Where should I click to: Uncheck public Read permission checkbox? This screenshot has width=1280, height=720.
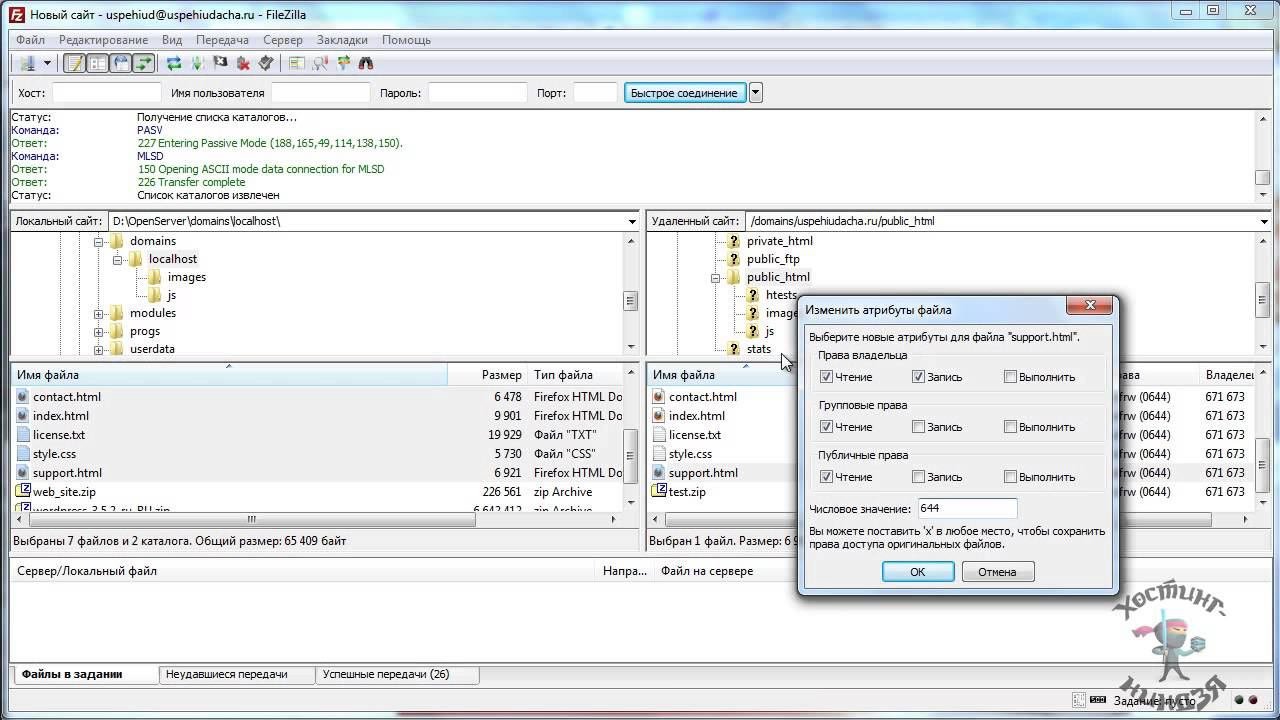(x=826, y=477)
